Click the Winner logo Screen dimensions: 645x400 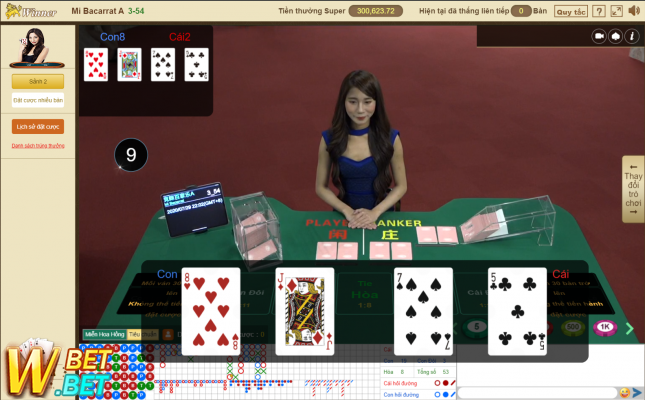(31, 11)
